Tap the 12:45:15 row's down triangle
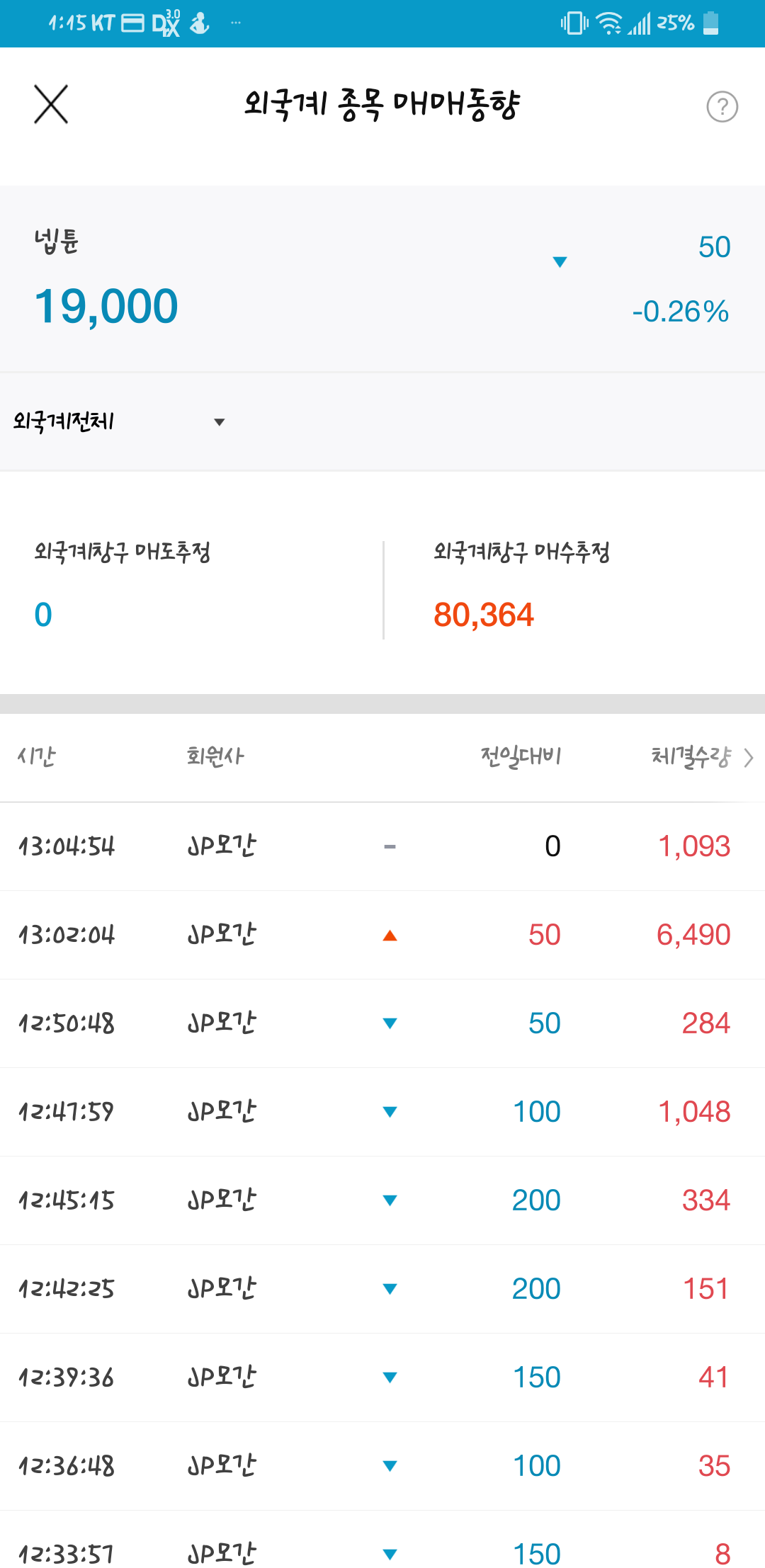 (x=390, y=1200)
